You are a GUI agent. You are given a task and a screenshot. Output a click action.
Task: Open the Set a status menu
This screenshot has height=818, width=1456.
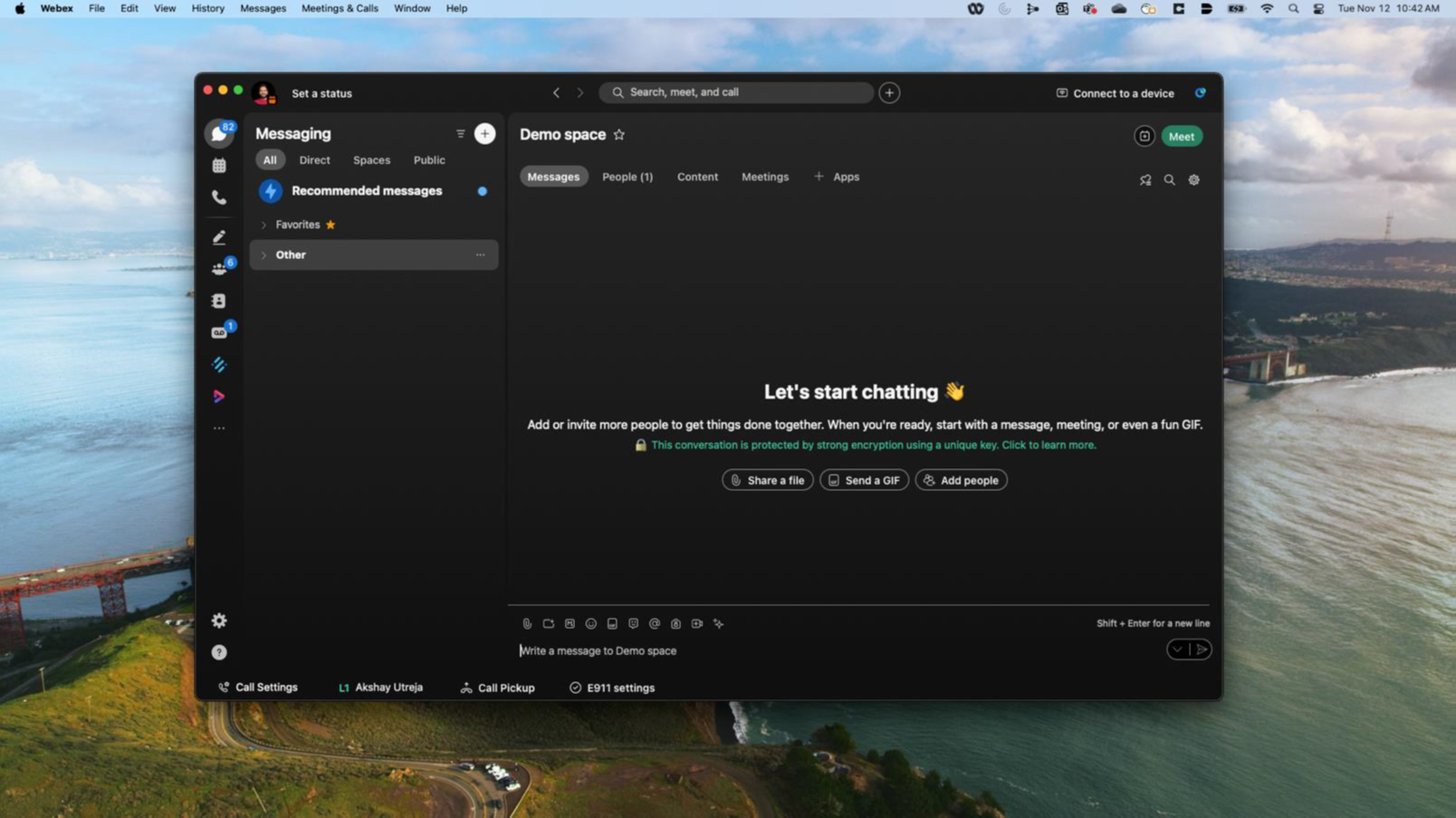pyautogui.click(x=321, y=93)
